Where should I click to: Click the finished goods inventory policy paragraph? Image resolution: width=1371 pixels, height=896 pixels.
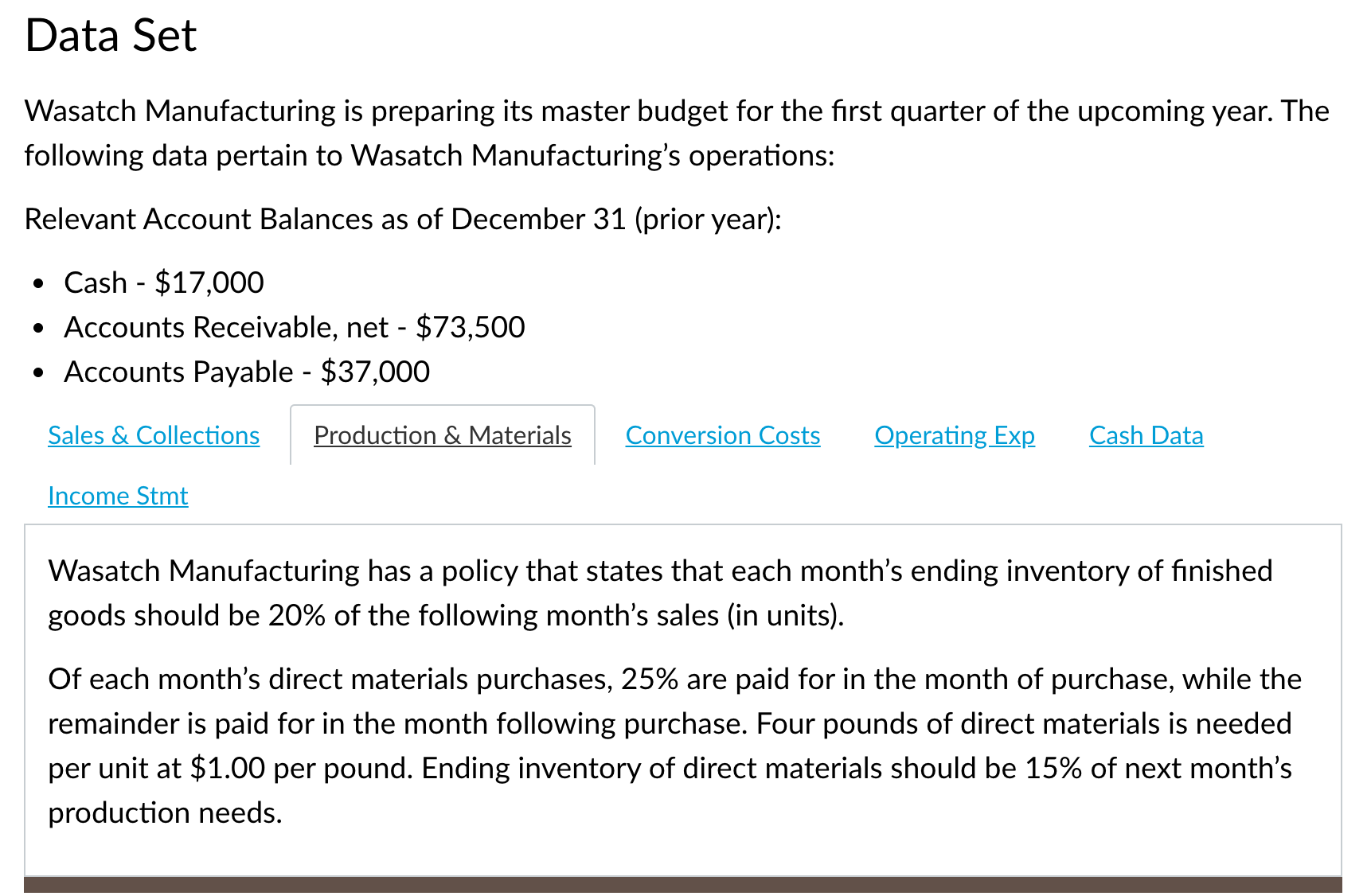[x=660, y=593]
